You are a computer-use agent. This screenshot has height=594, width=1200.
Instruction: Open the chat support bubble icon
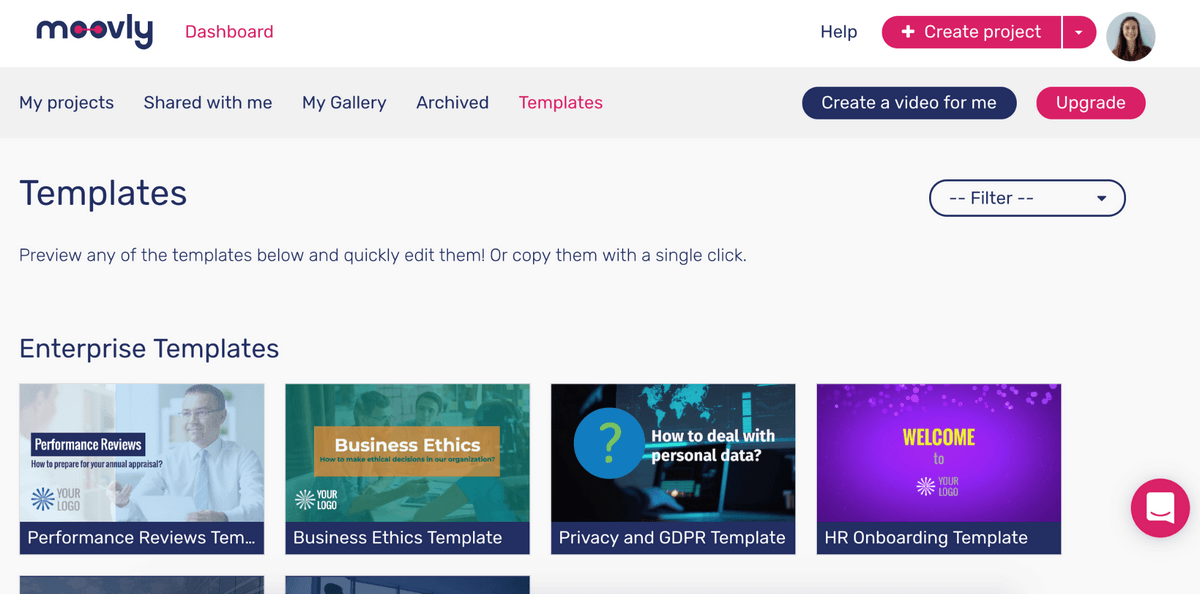pos(1160,508)
